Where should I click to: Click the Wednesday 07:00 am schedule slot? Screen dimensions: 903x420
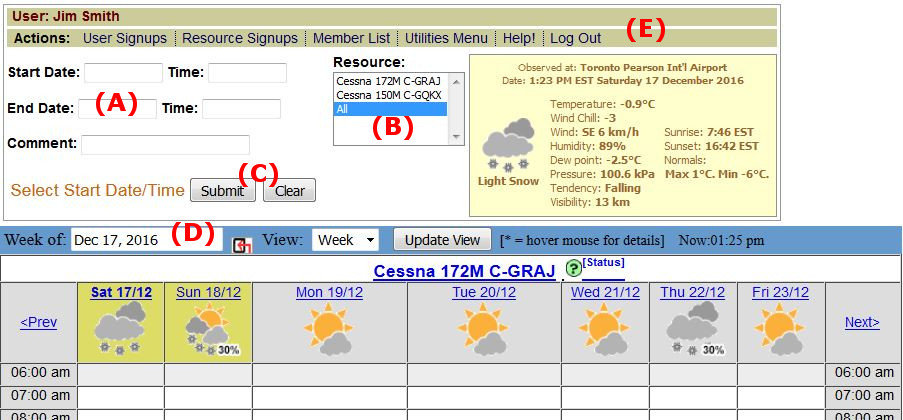point(605,398)
